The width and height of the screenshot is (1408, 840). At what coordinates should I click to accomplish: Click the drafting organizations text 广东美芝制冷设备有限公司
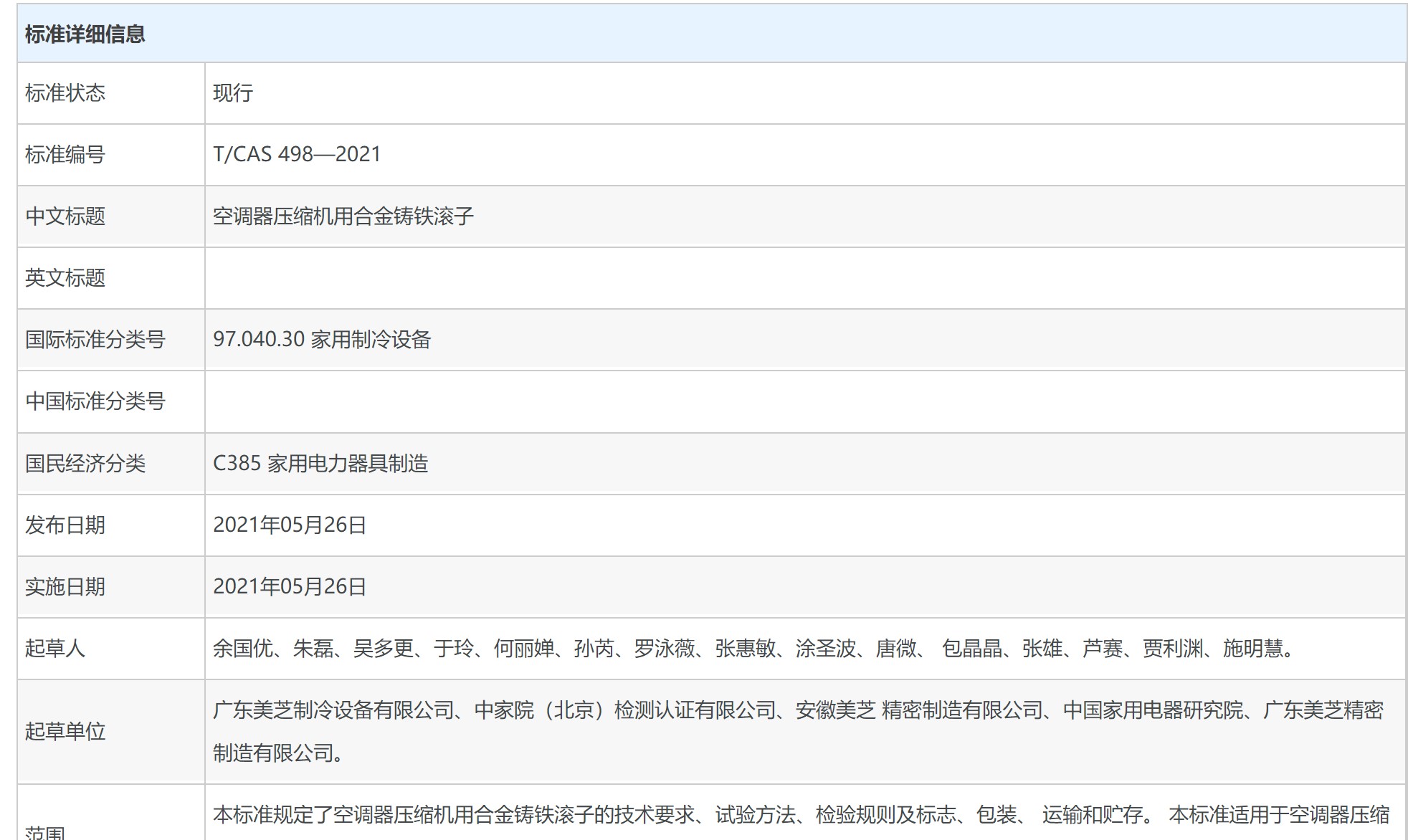334,710
